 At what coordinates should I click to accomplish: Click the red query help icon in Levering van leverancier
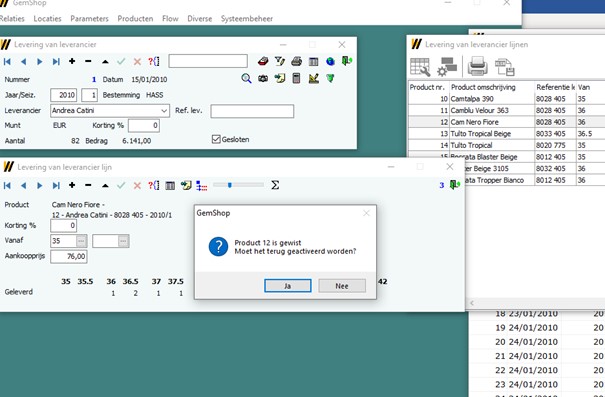tap(154, 61)
